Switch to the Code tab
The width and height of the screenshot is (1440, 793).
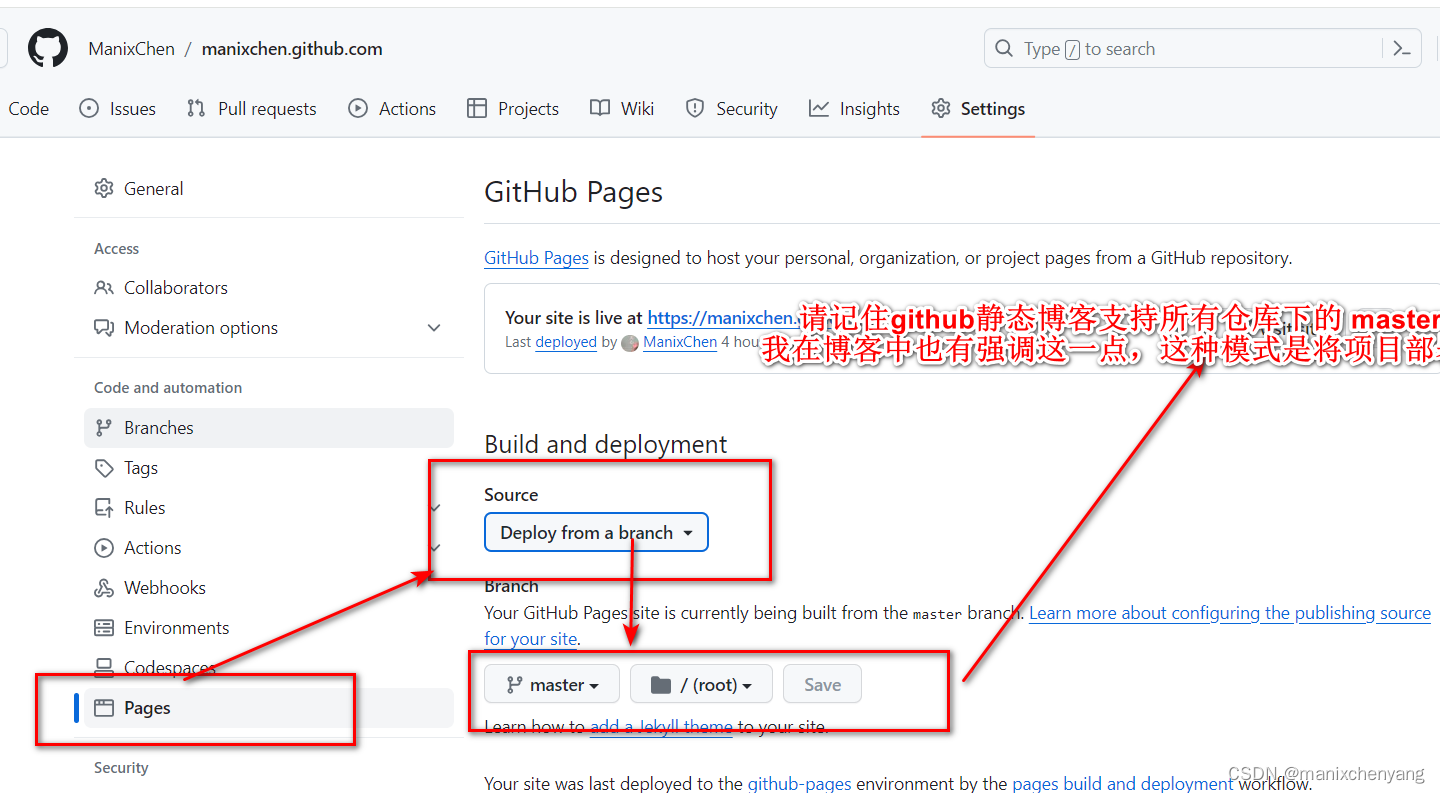[x=28, y=109]
